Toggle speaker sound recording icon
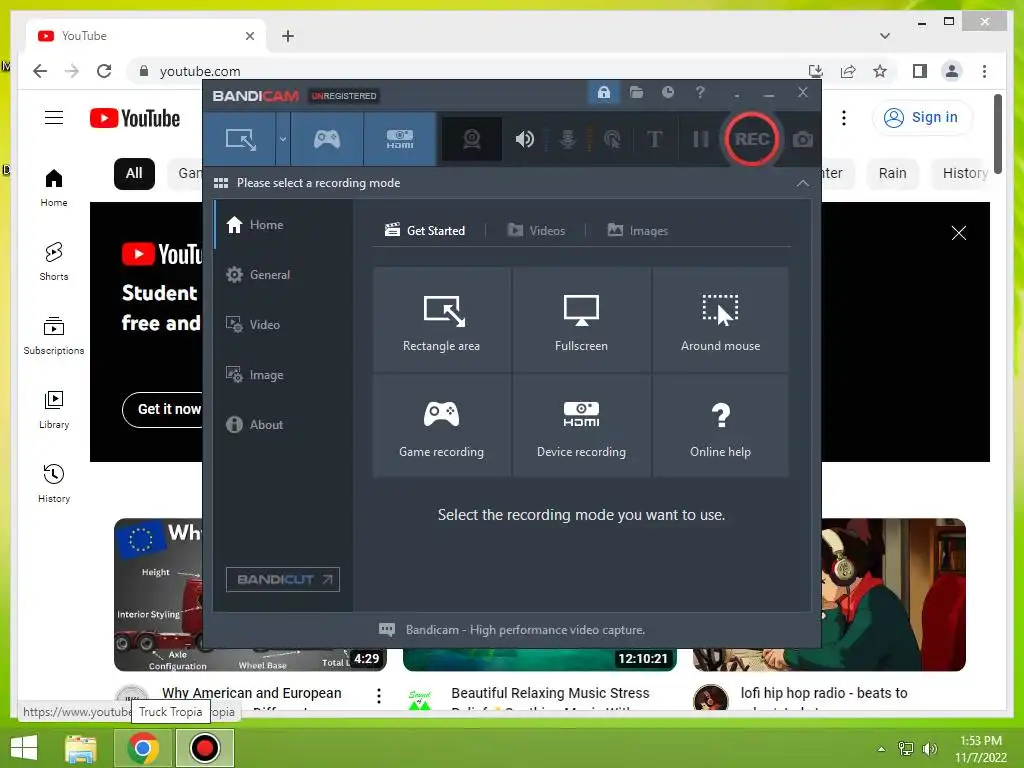The image size is (1024, 768). 524,139
